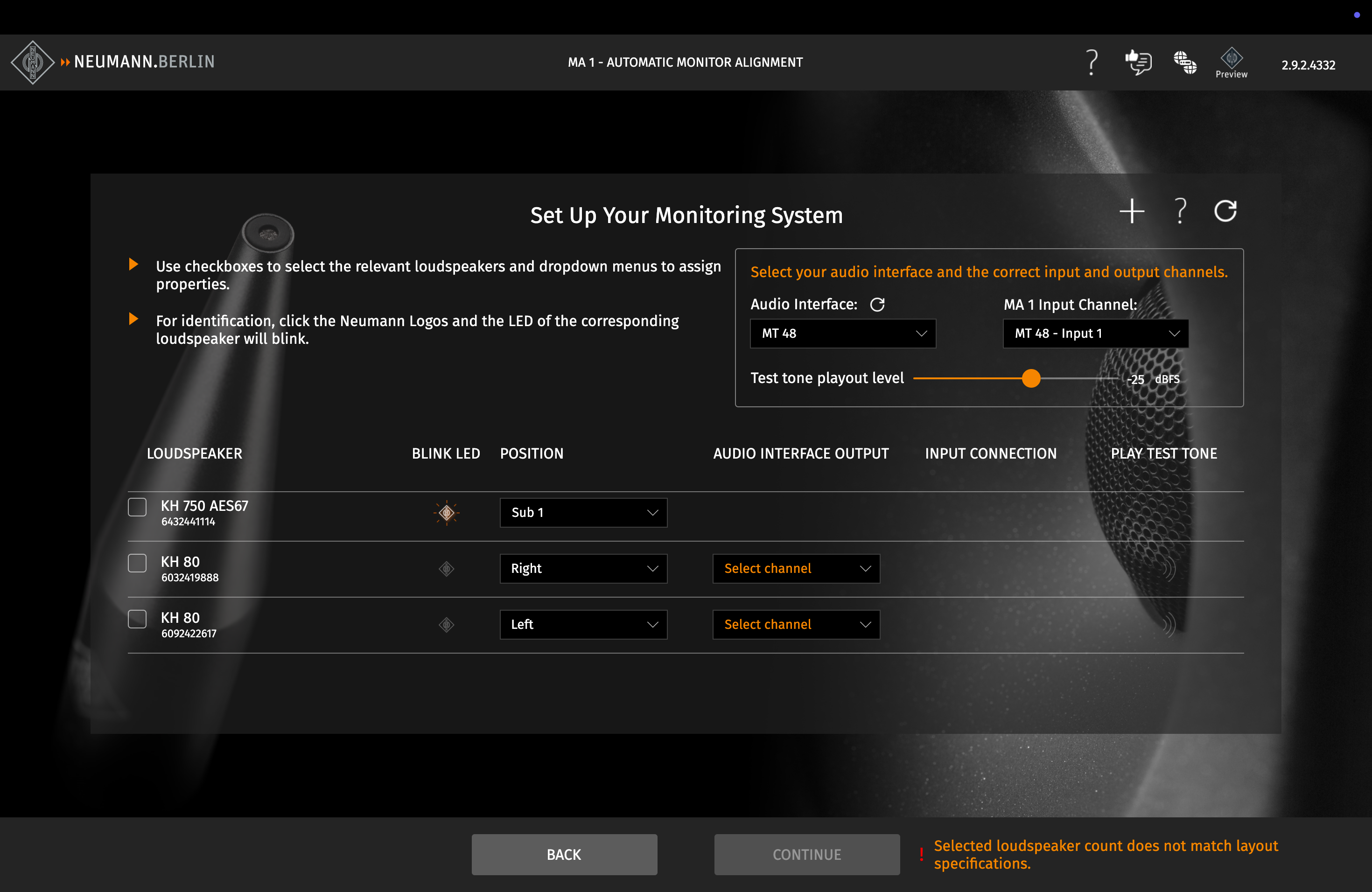Image resolution: width=1372 pixels, height=892 pixels.
Task: Click the feedback thumbs-up speech icon
Action: click(1139, 62)
